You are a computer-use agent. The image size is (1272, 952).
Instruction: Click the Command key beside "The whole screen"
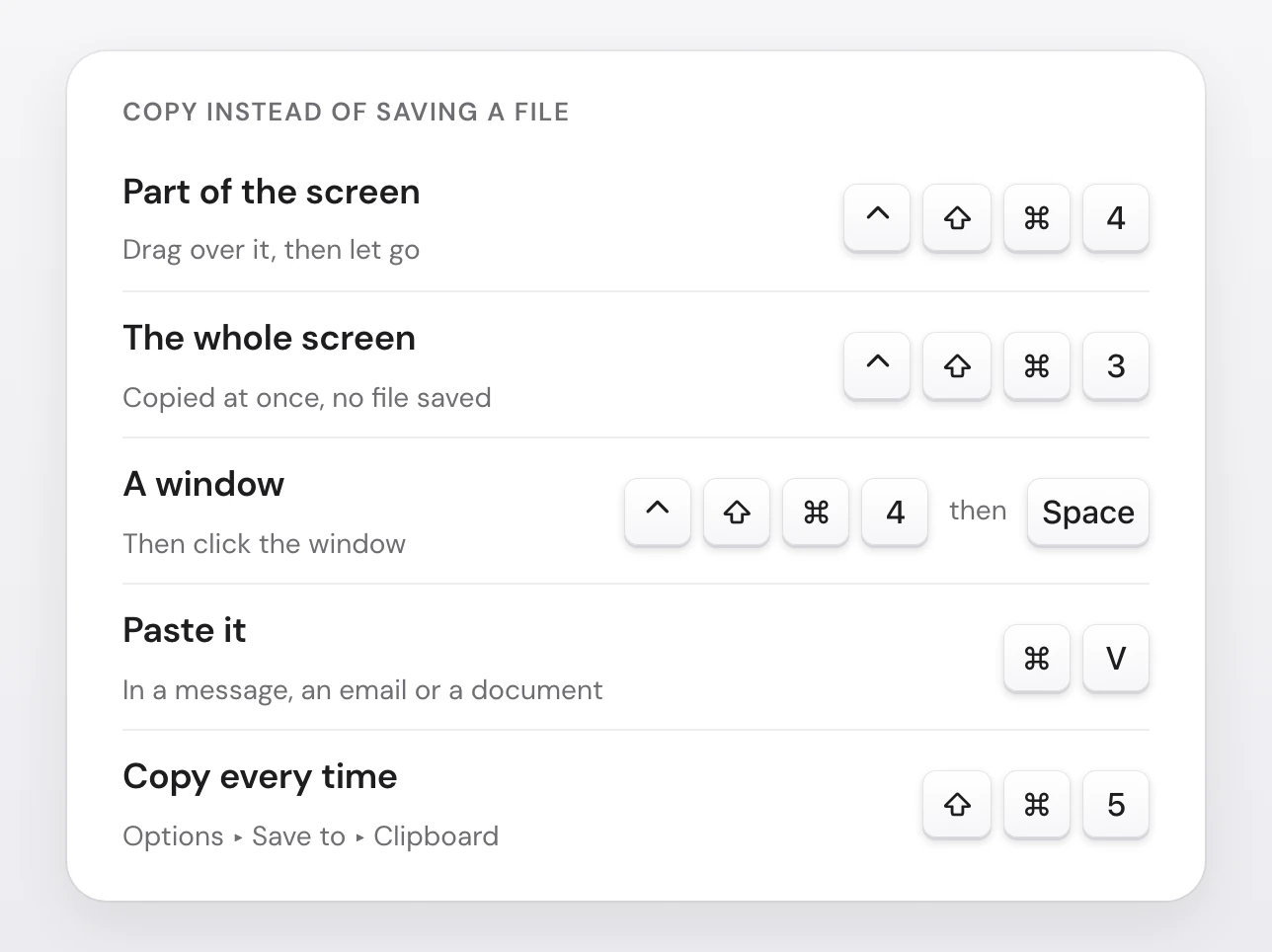1037,365
